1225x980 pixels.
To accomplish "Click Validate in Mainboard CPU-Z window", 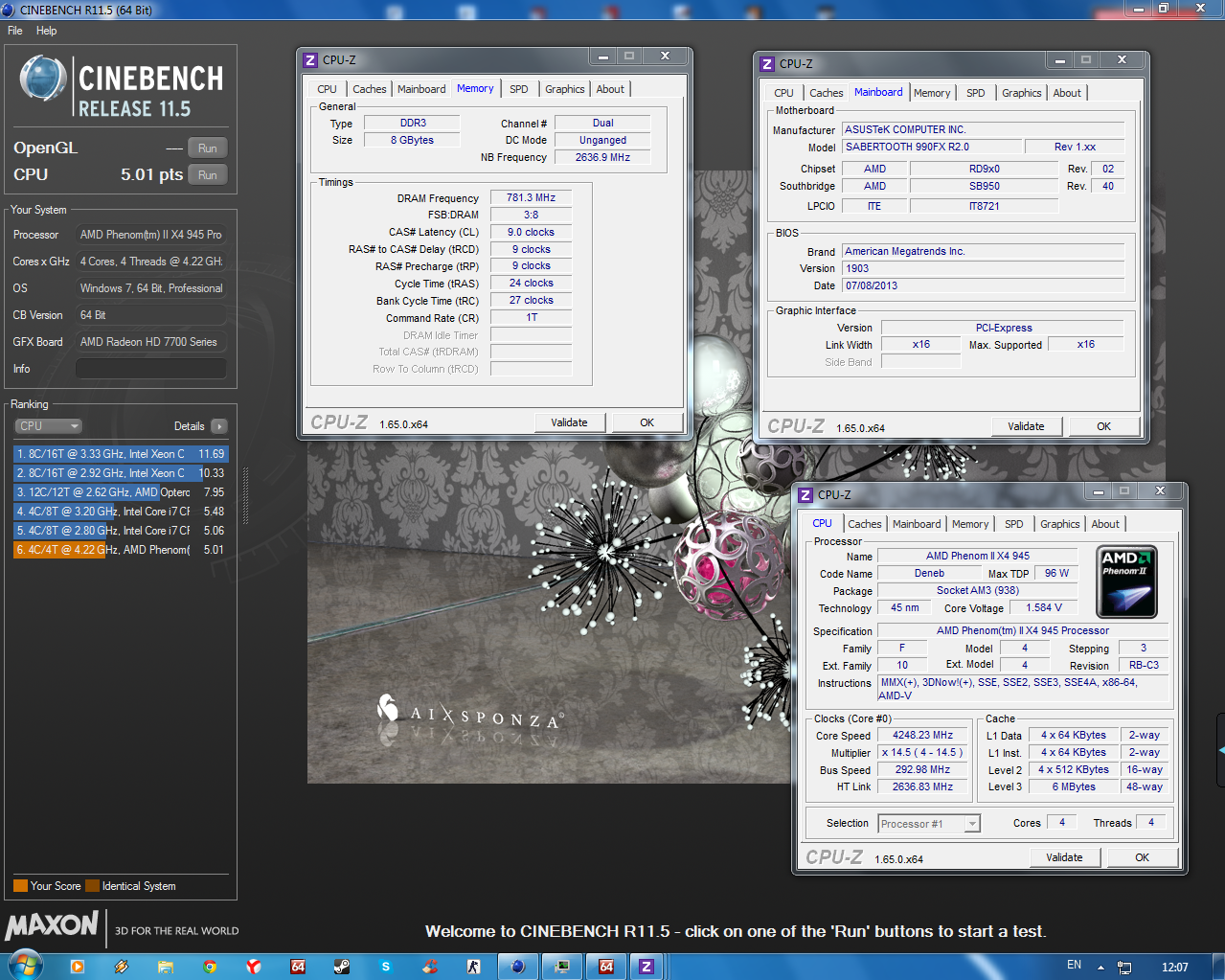I will click(1026, 426).
